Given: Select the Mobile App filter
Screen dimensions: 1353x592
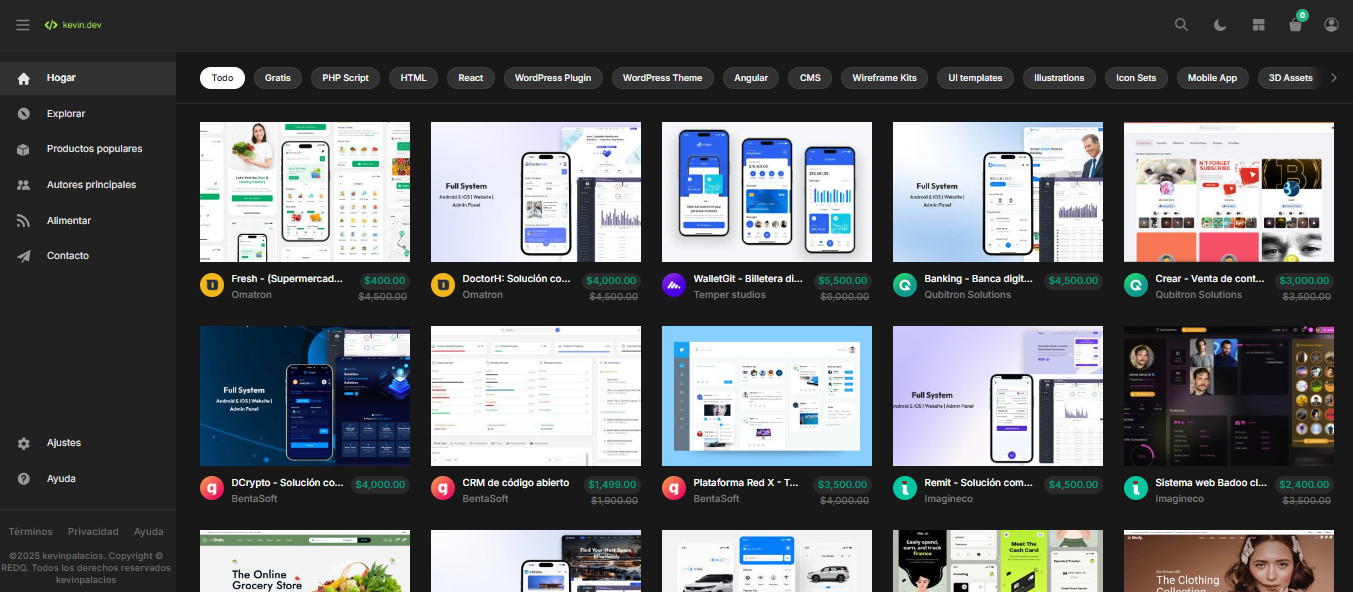Looking at the screenshot, I should (x=1212, y=78).
